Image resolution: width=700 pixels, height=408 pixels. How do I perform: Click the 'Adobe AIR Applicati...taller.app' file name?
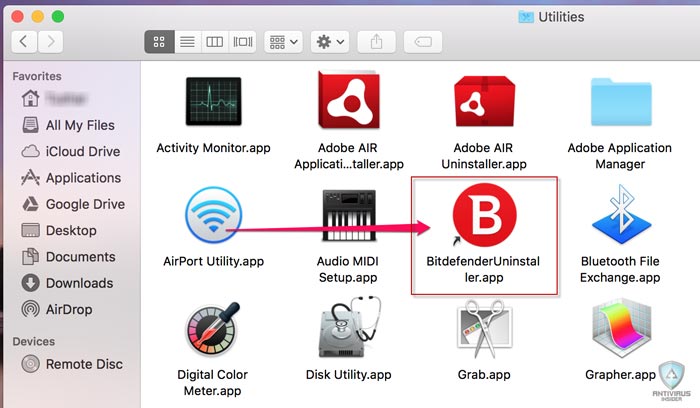[x=349, y=156]
